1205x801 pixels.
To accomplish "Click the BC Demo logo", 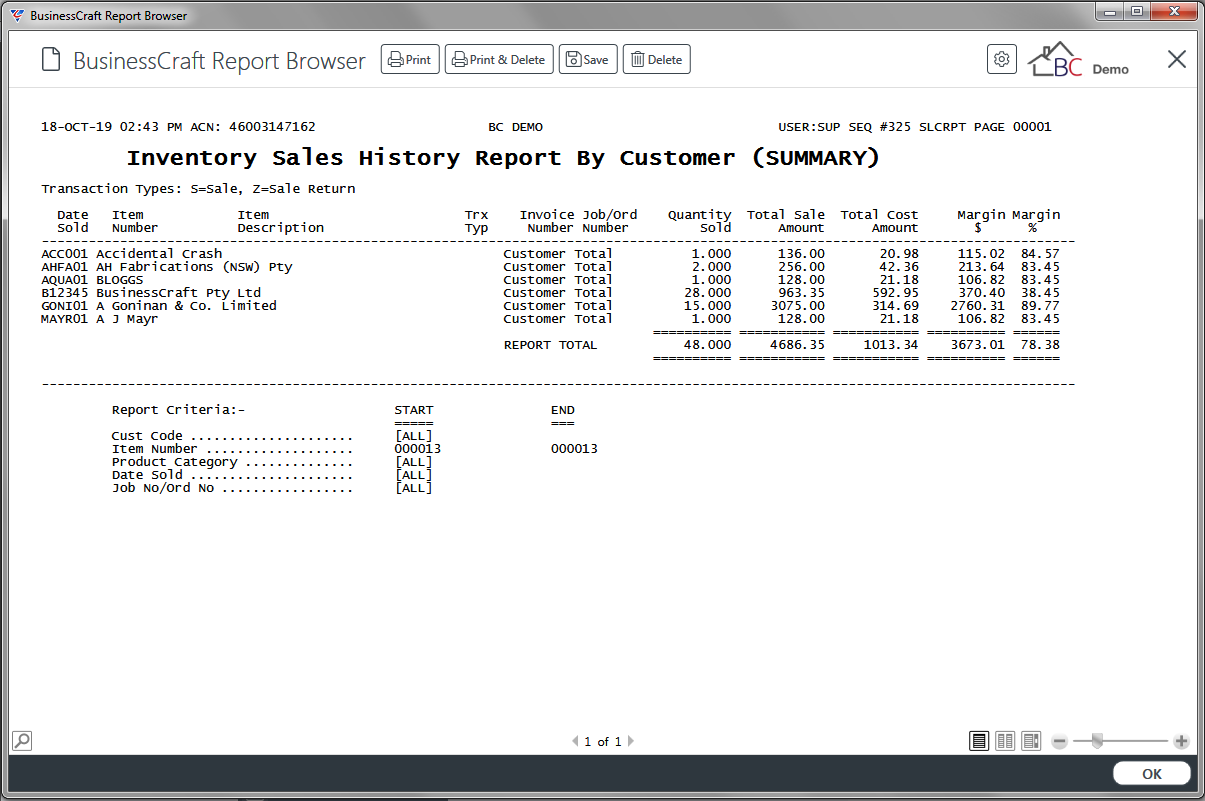I will pyautogui.click(x=1079, y=60).
